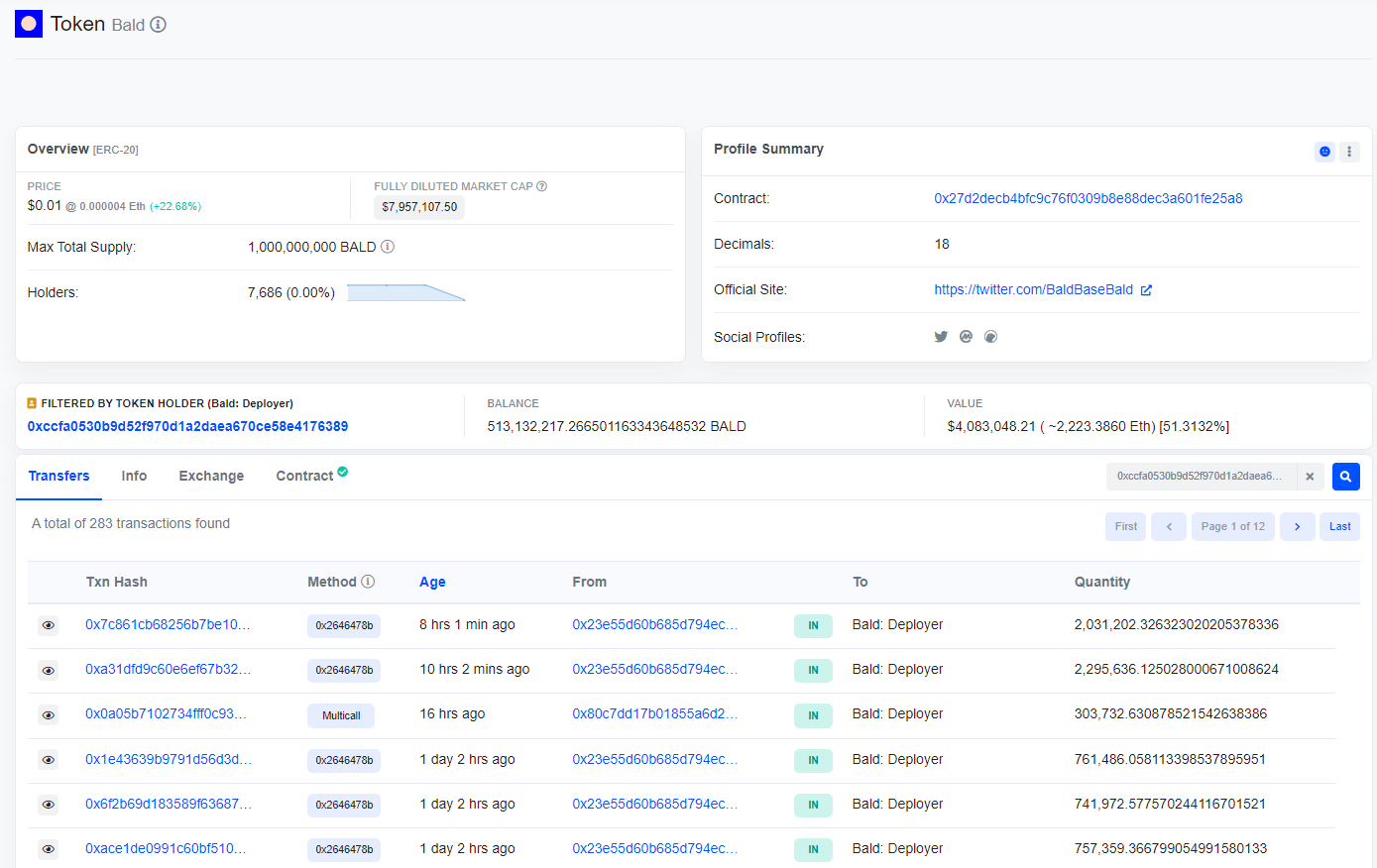1377x868 pixels.
Task: Click the balance 513,132,217.266501163343648532 BALD
Action: tap(617, 426)
